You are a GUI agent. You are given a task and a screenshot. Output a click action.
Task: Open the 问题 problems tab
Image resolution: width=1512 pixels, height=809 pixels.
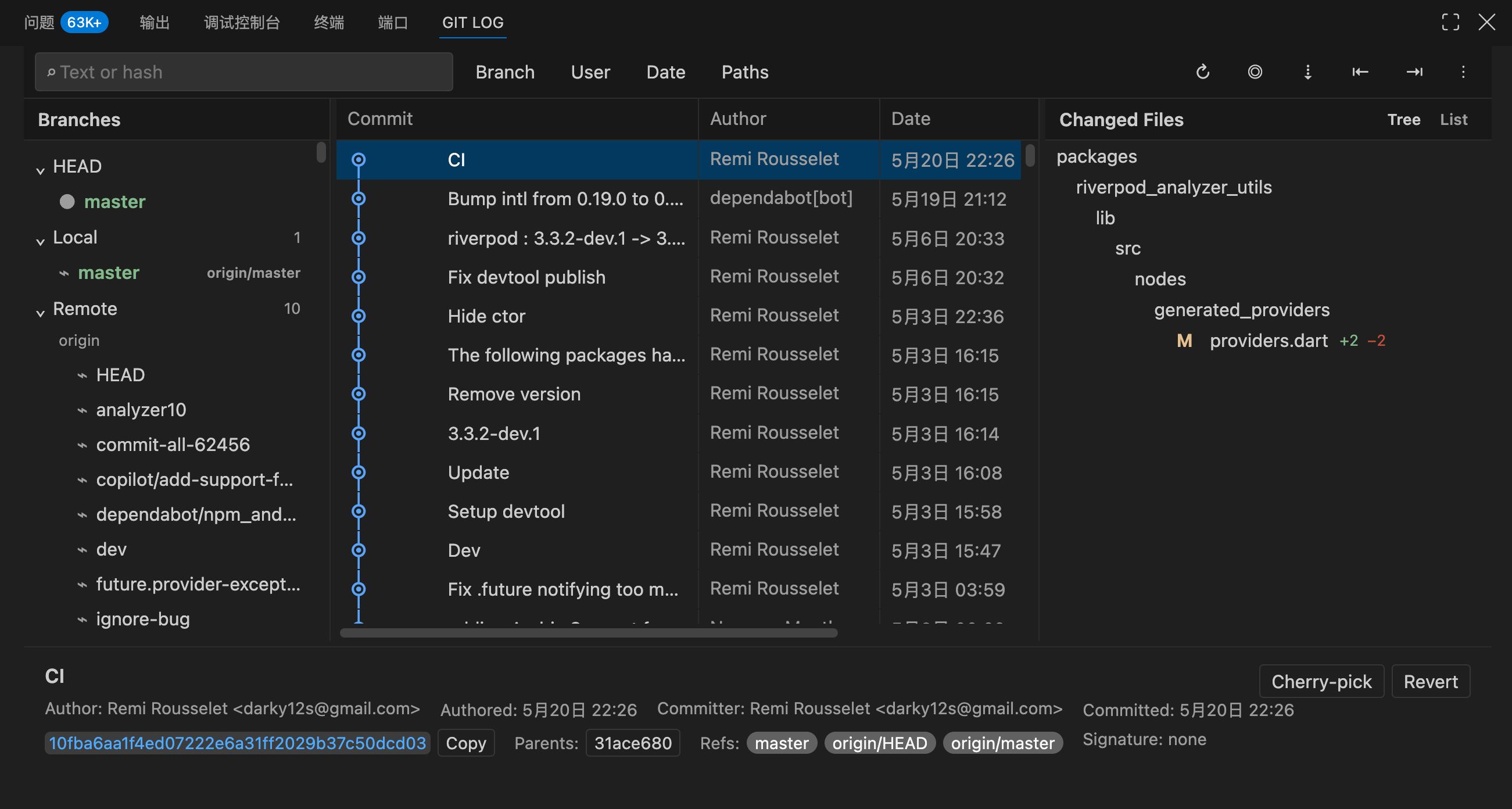(66, 22)
